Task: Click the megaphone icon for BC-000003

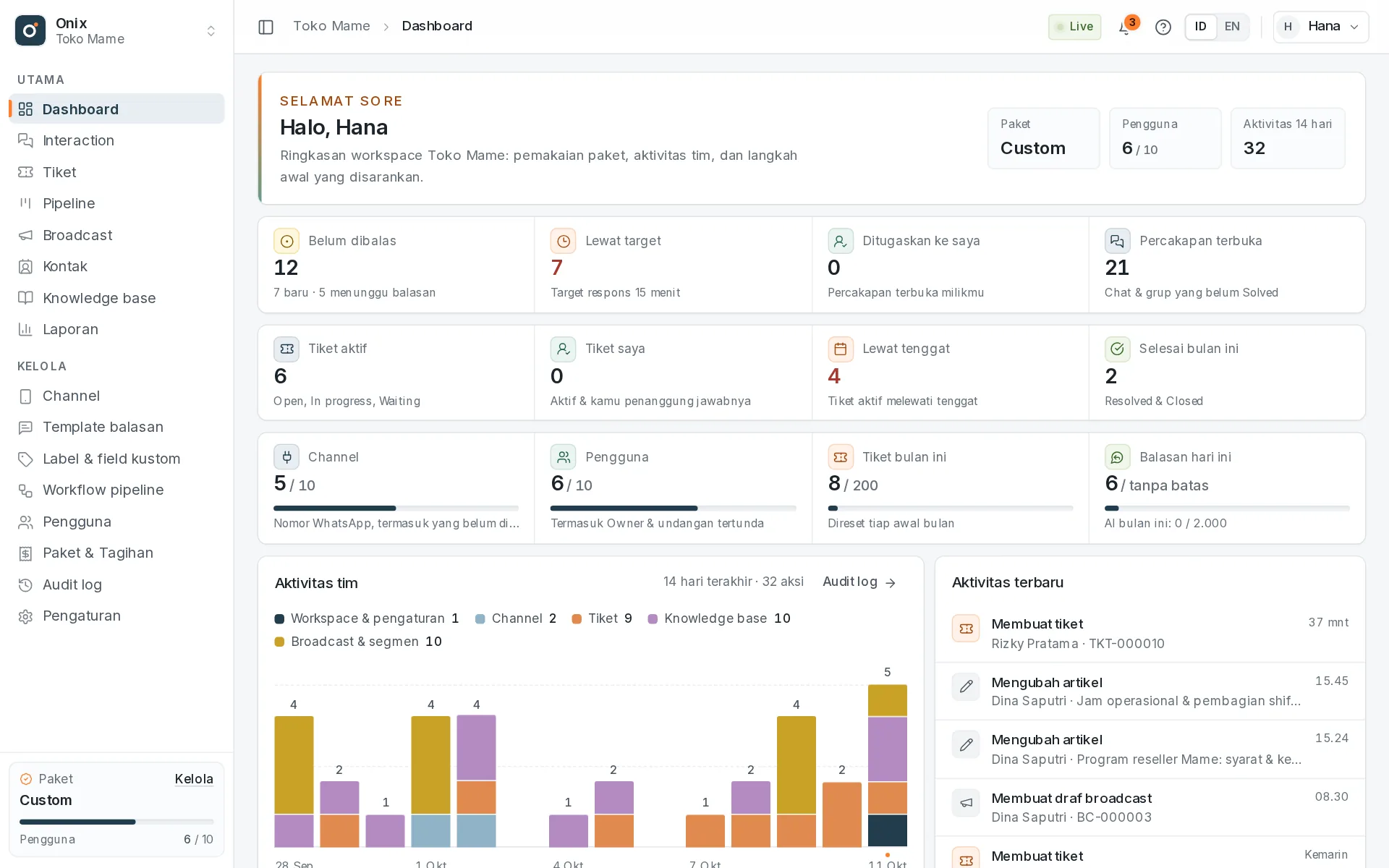Action: coord(966,803)
